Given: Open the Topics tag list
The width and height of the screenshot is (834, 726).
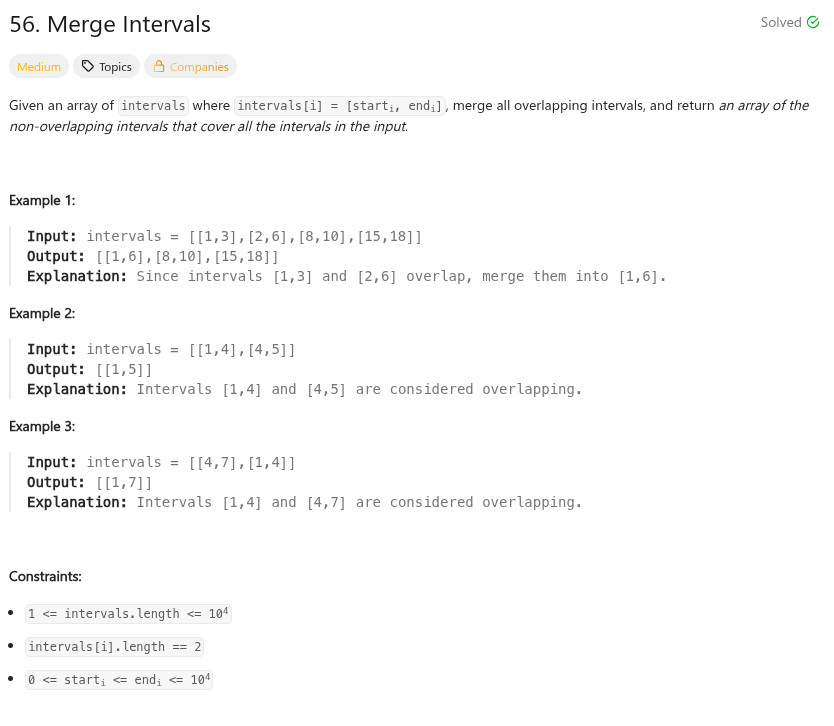Looking at the screenshot, I should point(107,67).
